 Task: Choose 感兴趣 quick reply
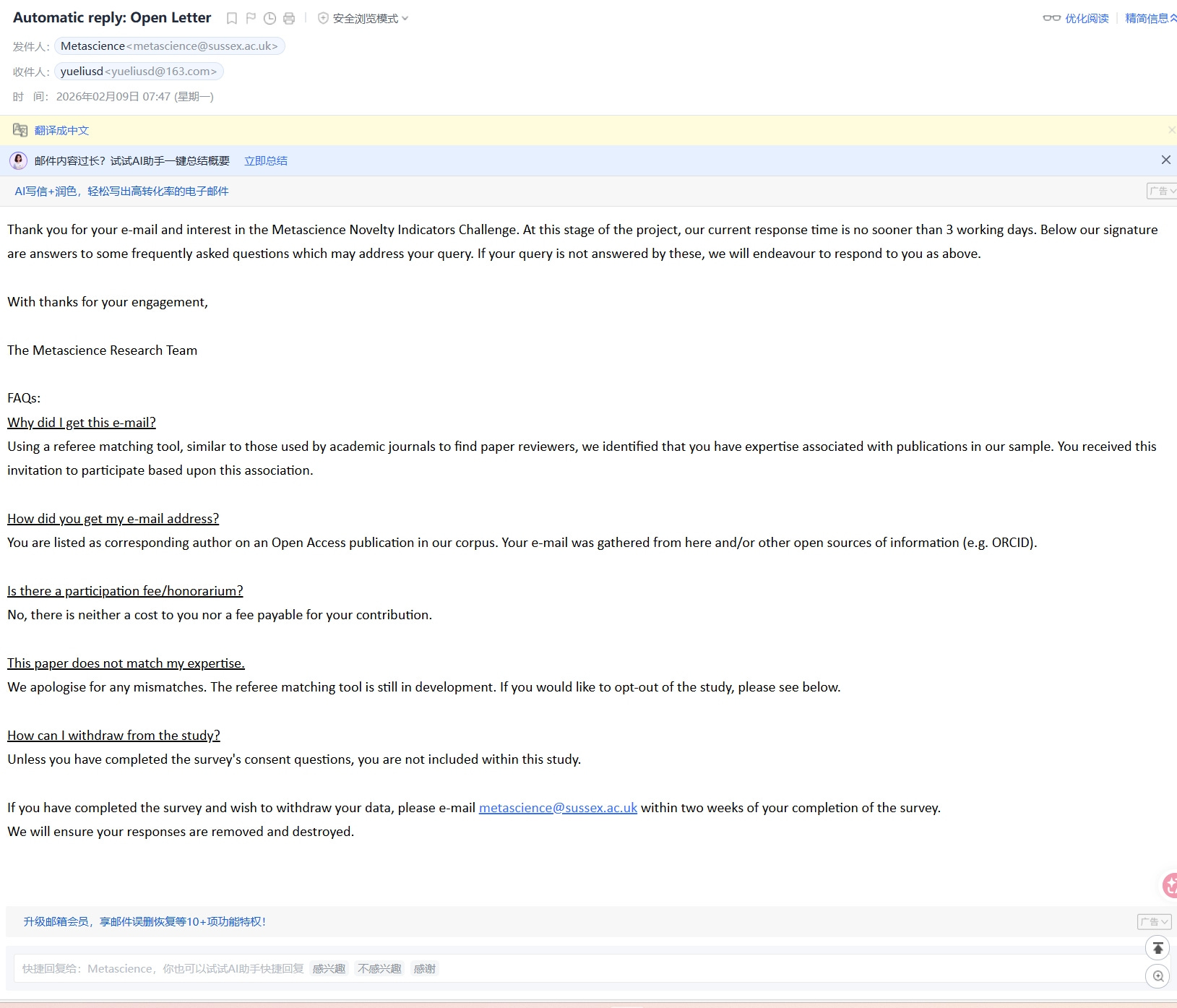(329, 969)
